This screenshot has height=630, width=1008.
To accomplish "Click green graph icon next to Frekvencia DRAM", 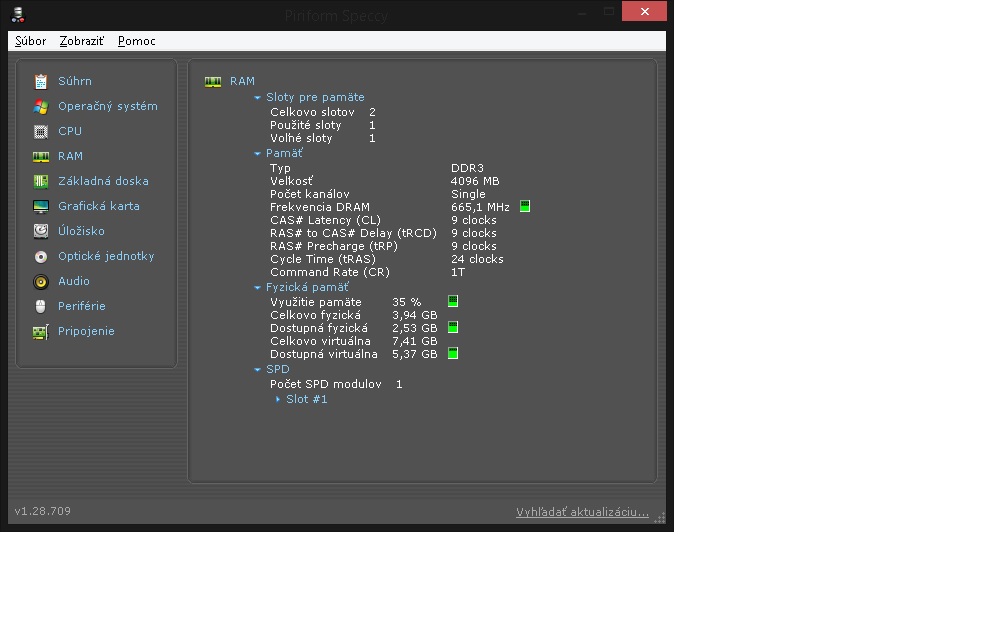I will pos(525,206).
